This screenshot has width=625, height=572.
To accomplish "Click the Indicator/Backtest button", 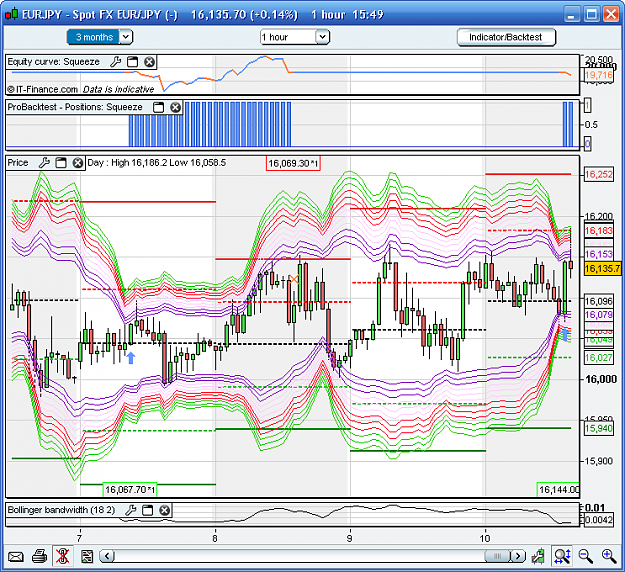I will 506,37.
